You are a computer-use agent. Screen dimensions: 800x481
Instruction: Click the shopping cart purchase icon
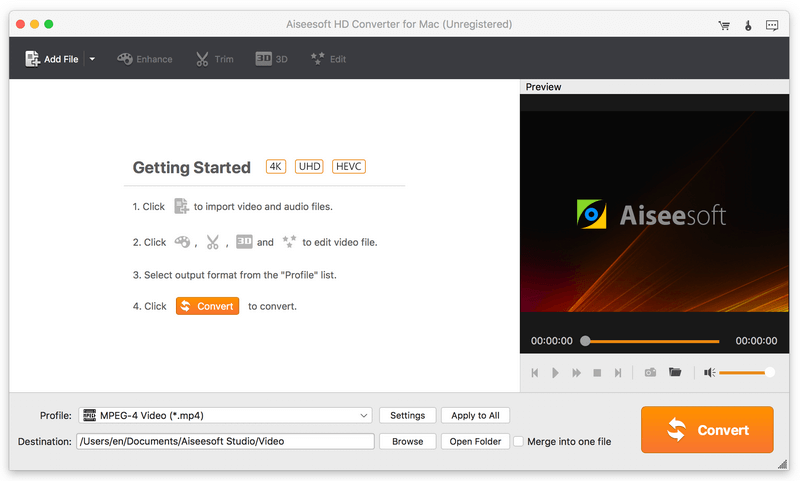(724, 26)
